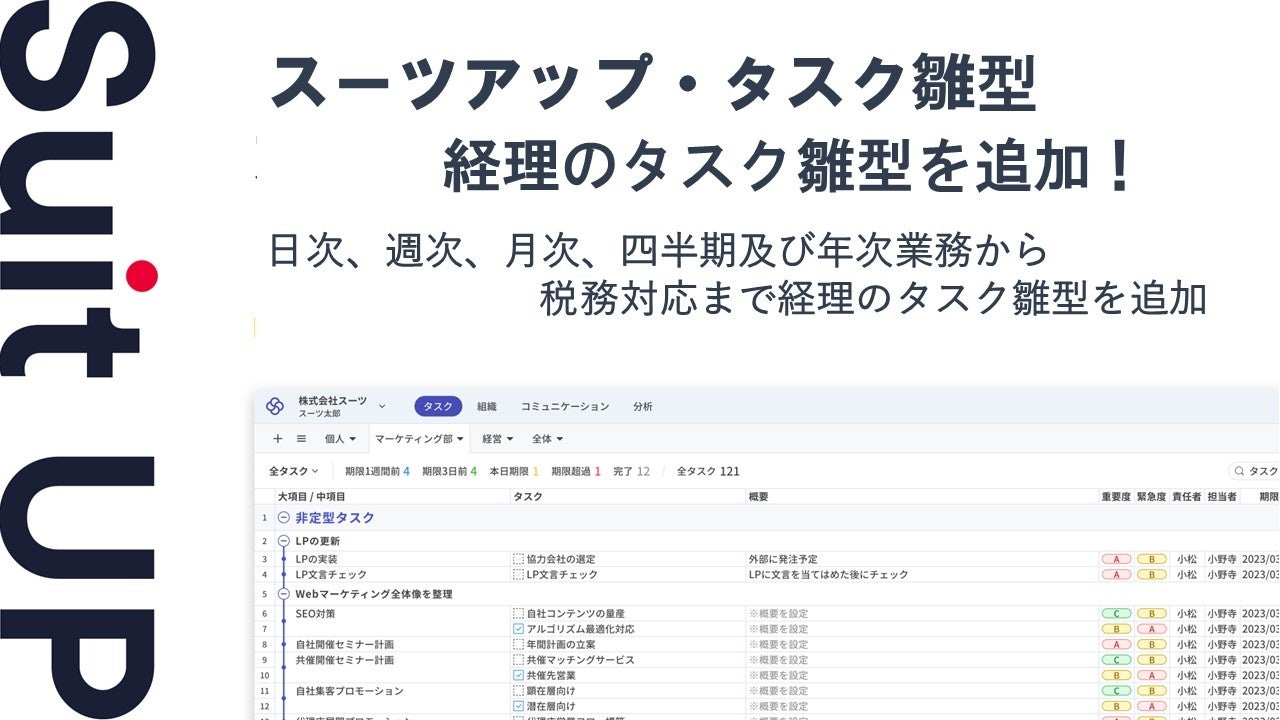Click 小松 in the 協力会社の選定 row

1186,559
